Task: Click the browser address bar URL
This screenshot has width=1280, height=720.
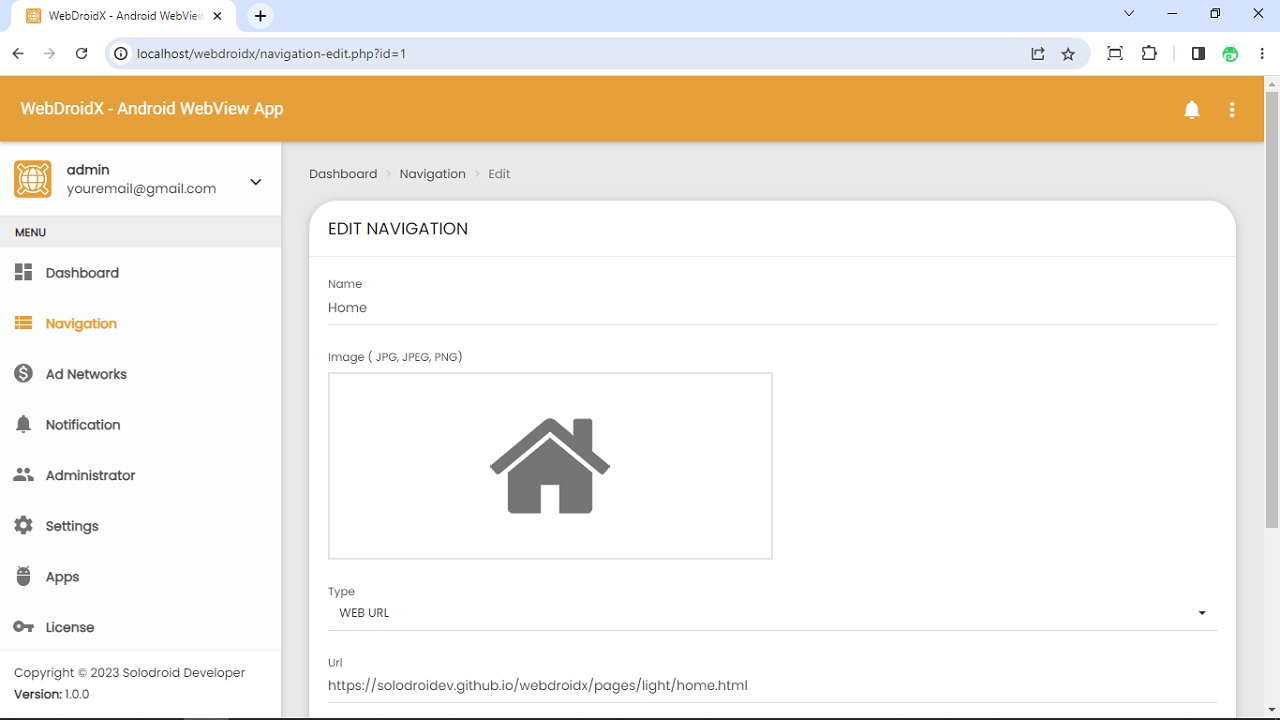Action: coord(271,54)
